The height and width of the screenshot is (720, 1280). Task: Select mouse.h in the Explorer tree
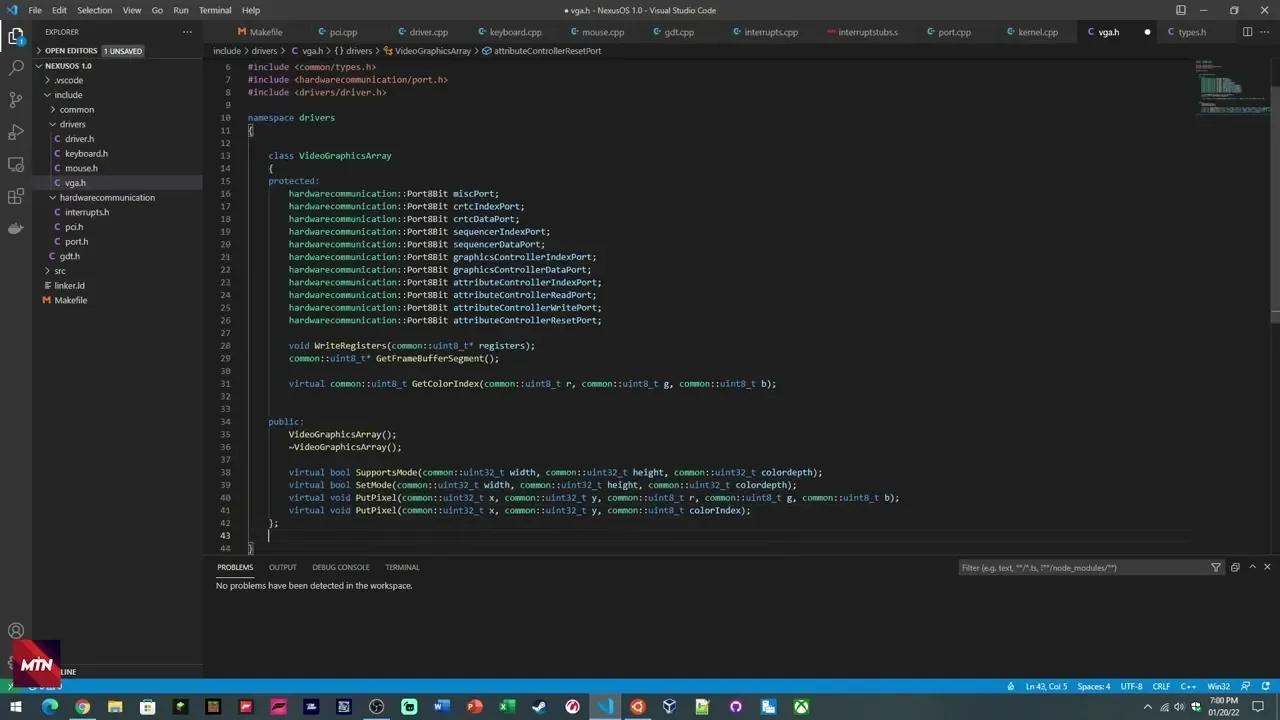coord(80,168)
